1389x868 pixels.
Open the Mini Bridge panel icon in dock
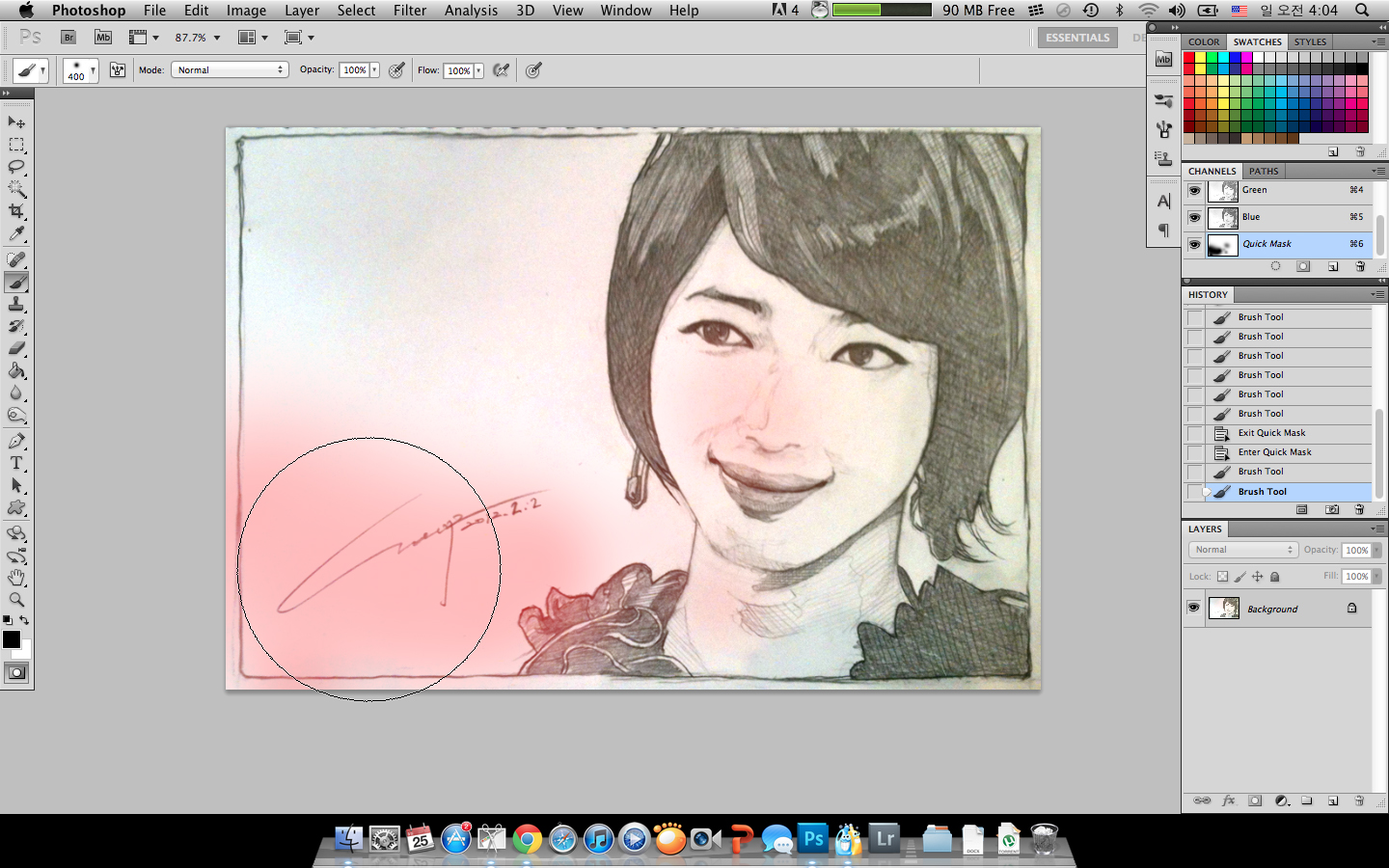1163,60
